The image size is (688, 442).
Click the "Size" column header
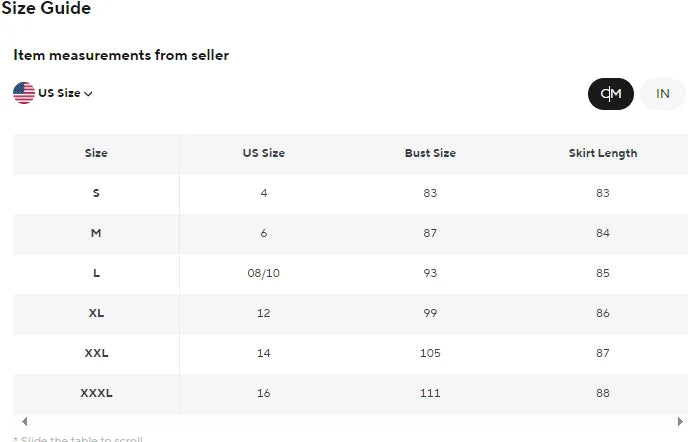[96, 153]
